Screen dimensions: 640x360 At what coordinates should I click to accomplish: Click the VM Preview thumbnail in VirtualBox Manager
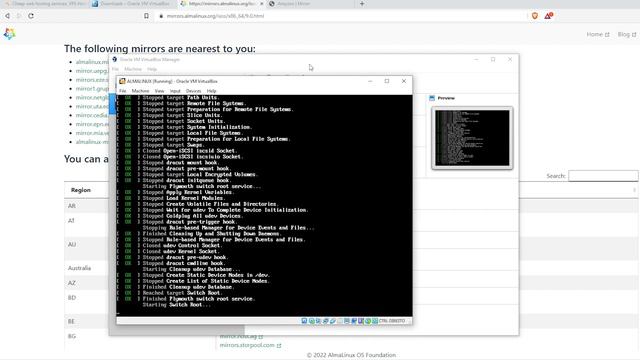pos(472,138)
